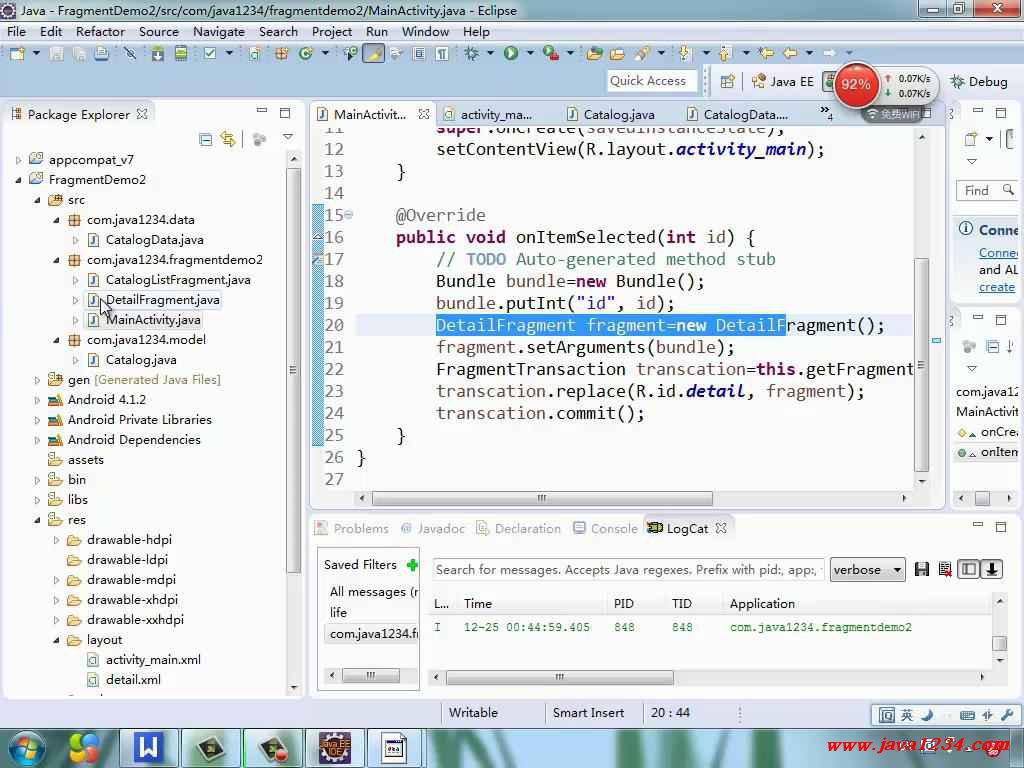Expand CatalogData.java tree node
This screenshot has width=1024, height=768.
75,240
